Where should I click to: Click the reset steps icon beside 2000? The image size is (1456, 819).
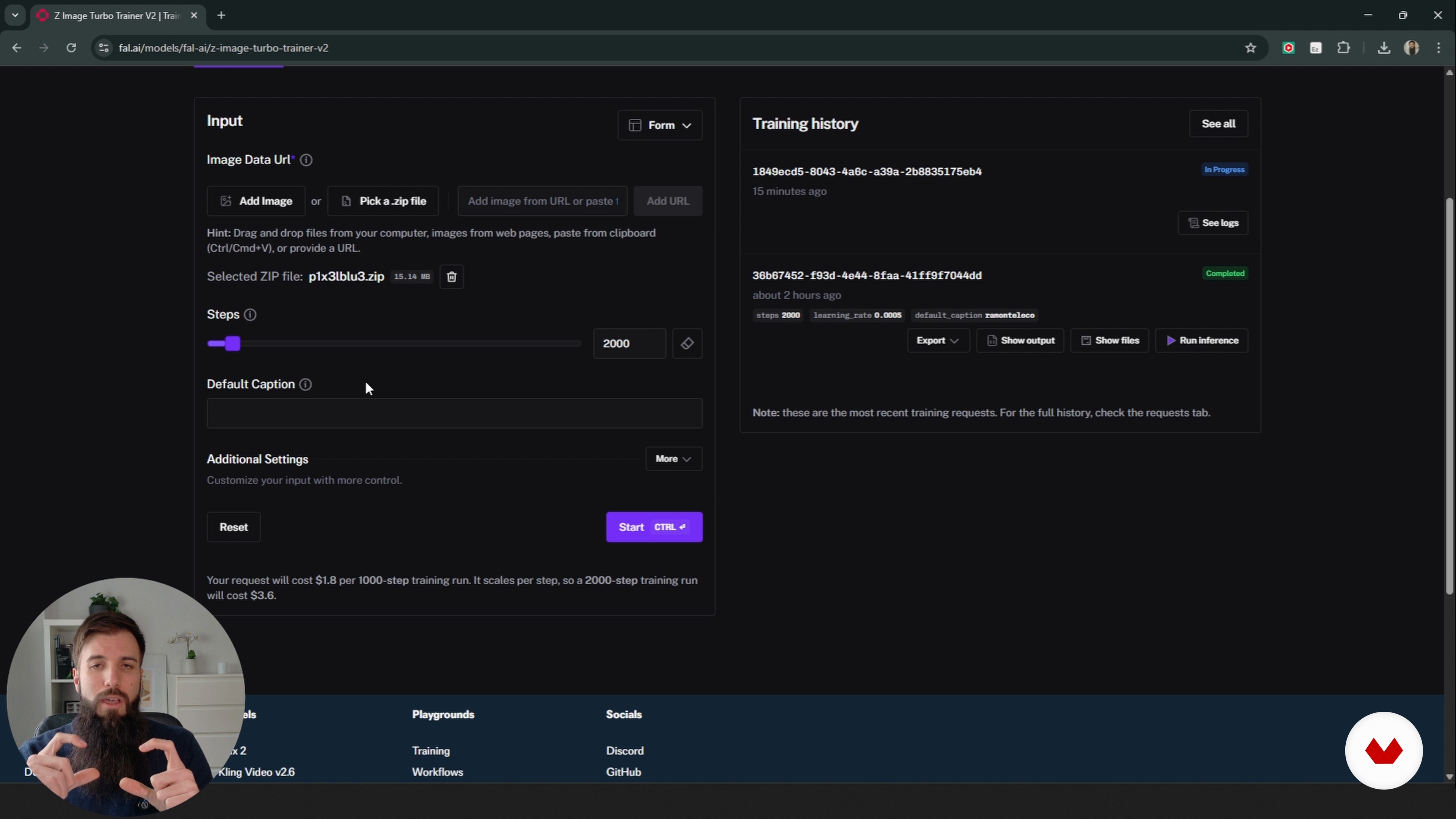click(x=687, y=344)
